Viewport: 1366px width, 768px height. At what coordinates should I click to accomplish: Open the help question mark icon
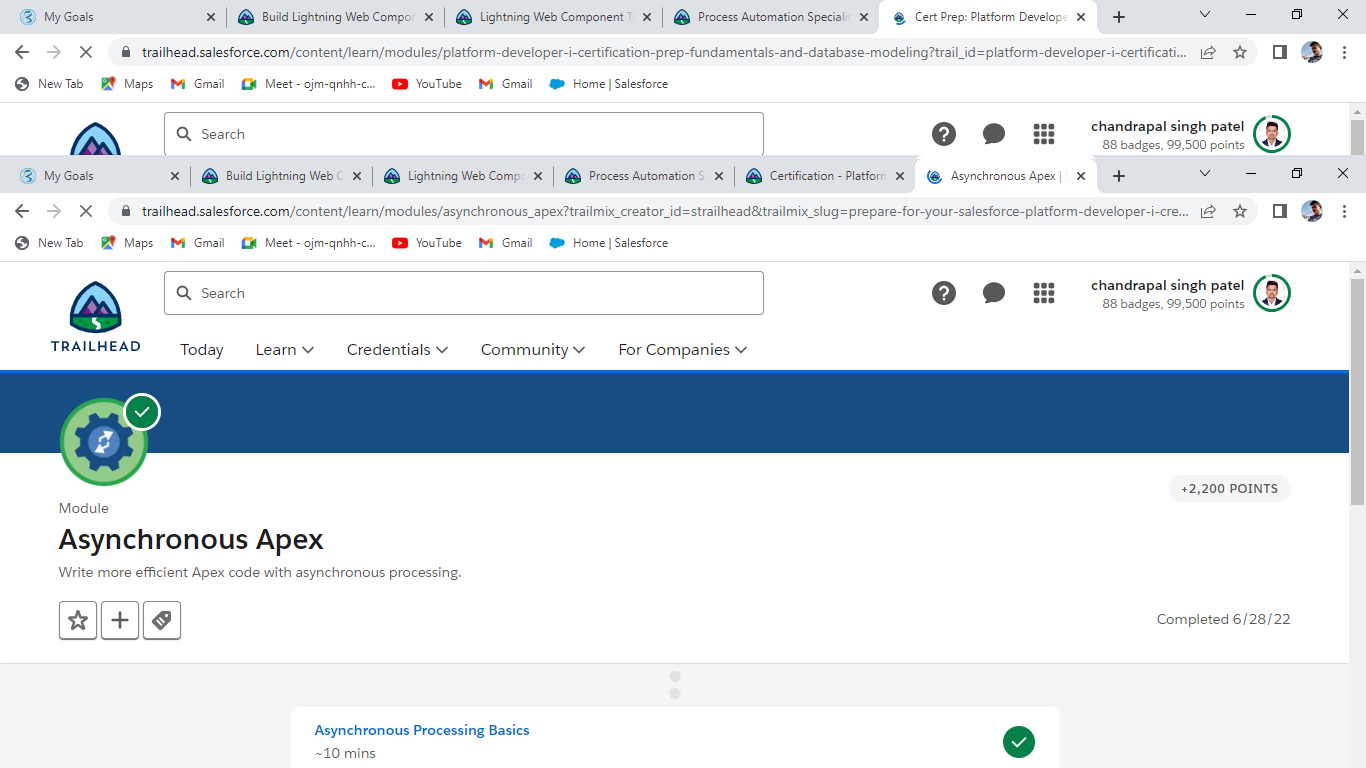[x=944, y=293]
